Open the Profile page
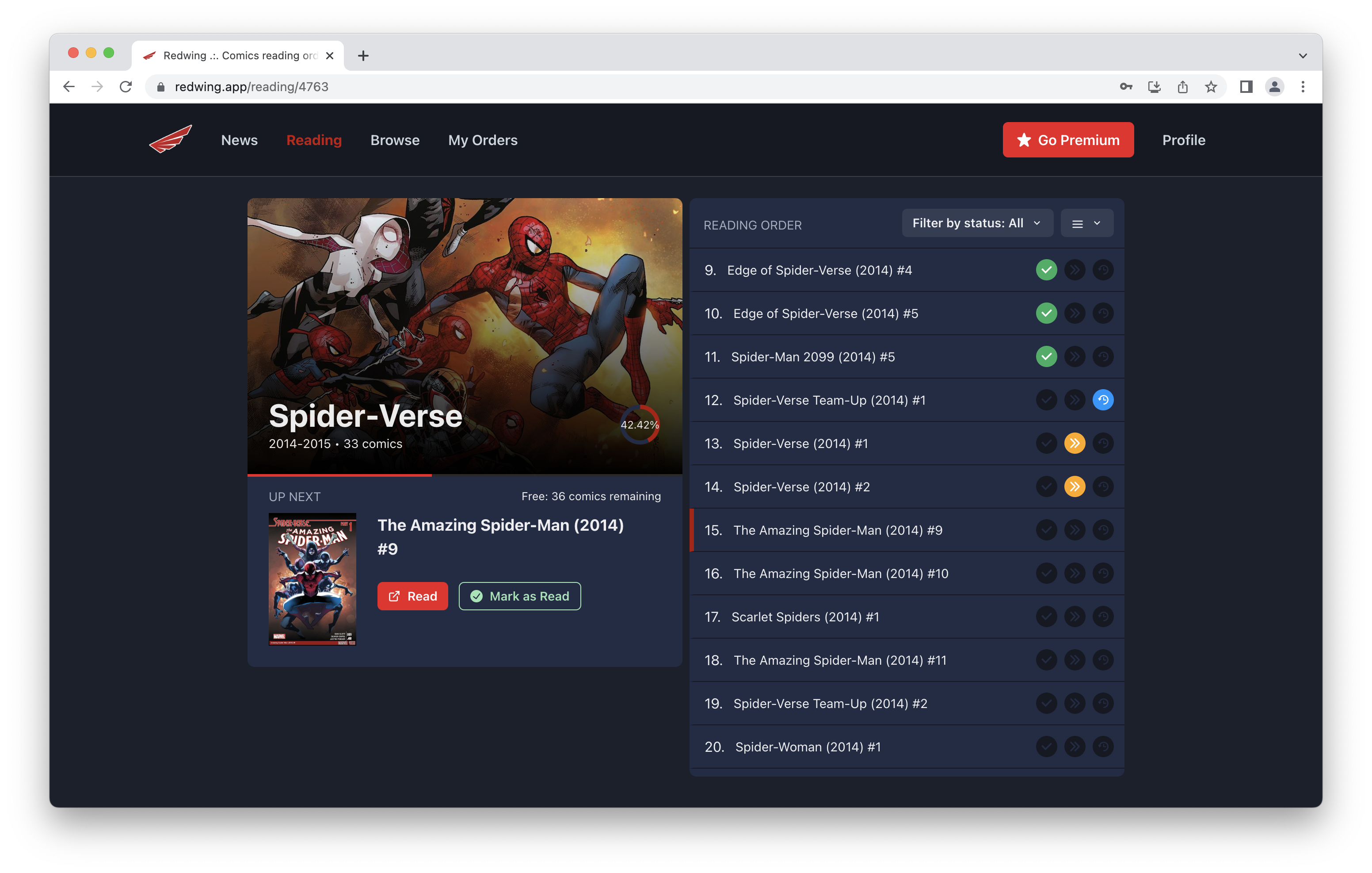The width and height of the screenshot is (1372, 873). point(1183,140)
